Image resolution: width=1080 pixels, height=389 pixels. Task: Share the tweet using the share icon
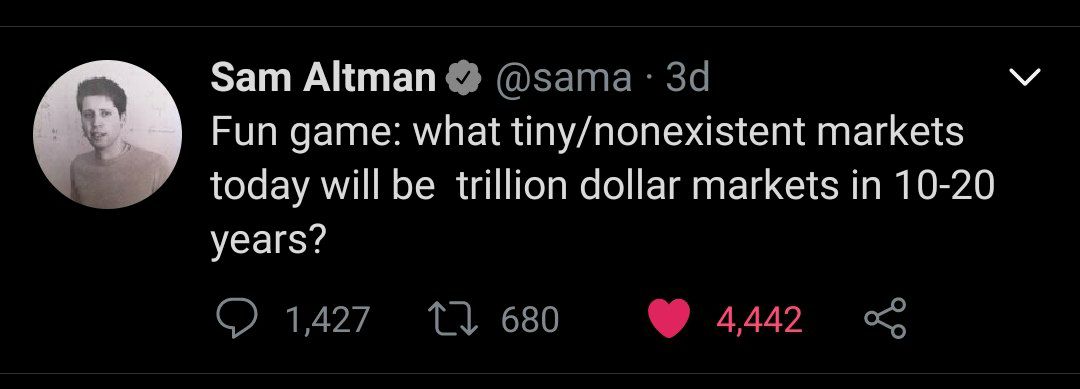tap(885, 319)
